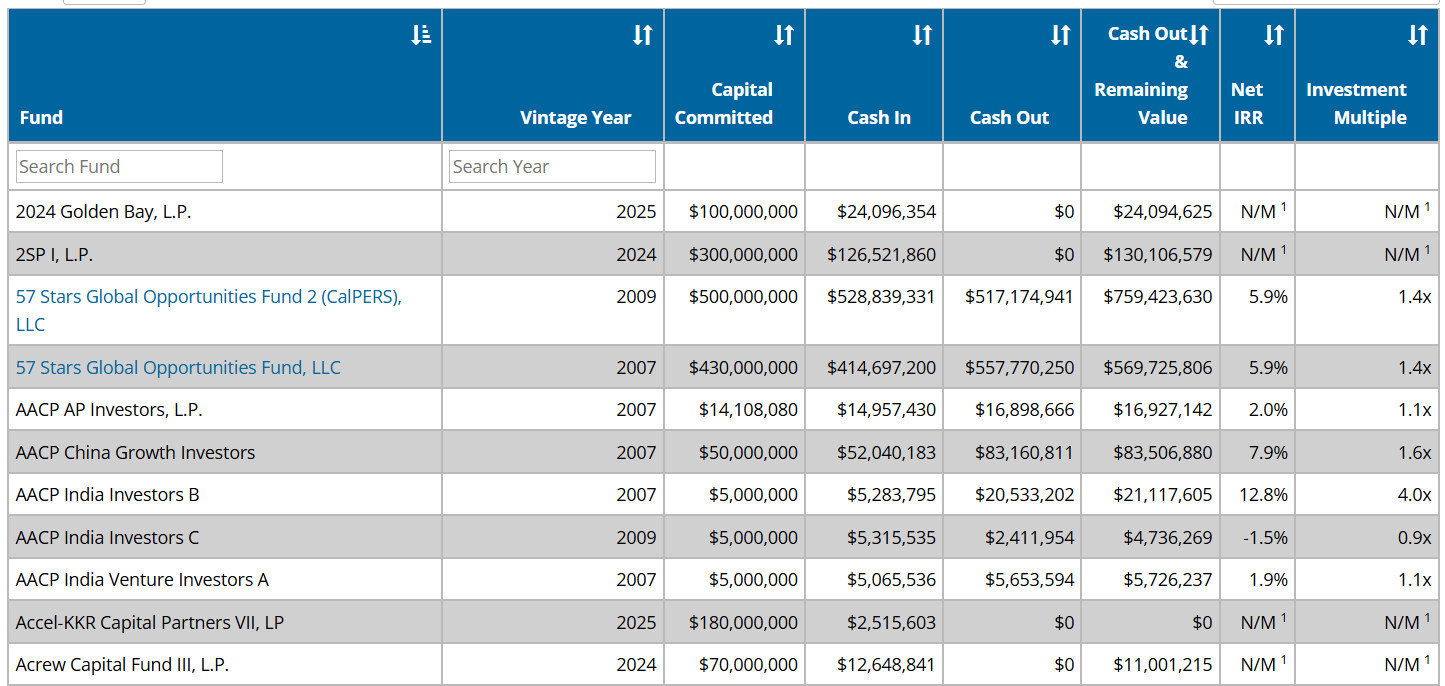Click the $2,515,603 cash in value
1445x686 pixels.
click(891, 622)
